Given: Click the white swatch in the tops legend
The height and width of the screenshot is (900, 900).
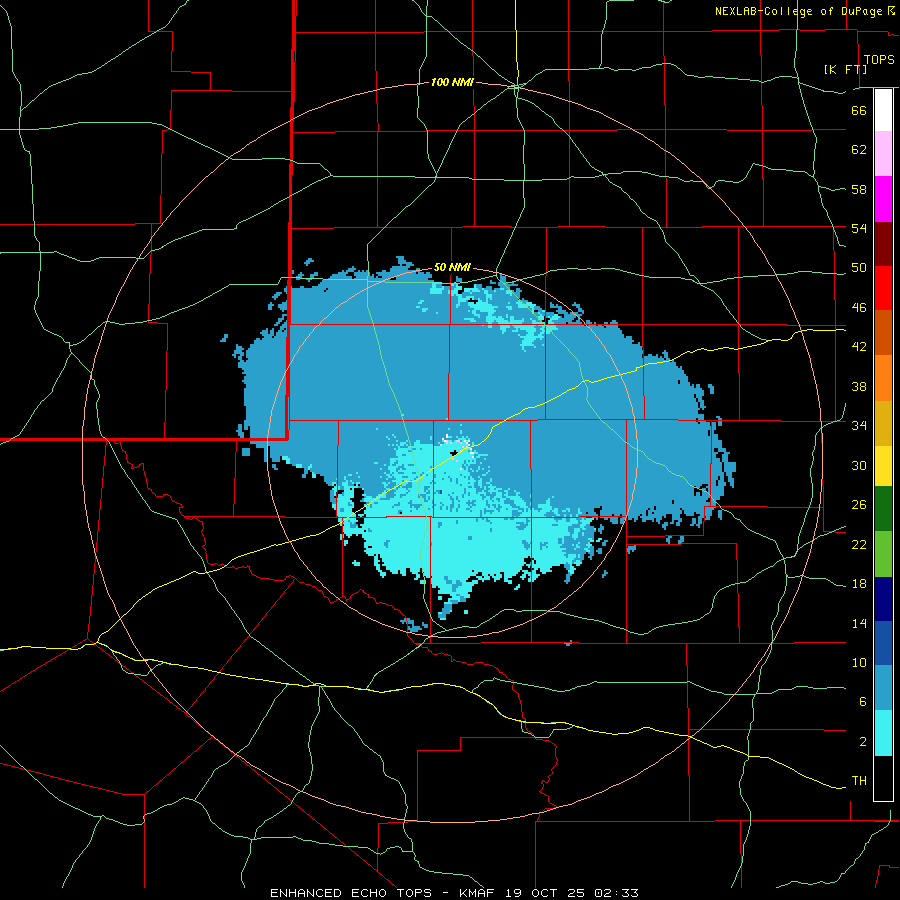Looking at the screenshot, I should click(x=883, y=110).
